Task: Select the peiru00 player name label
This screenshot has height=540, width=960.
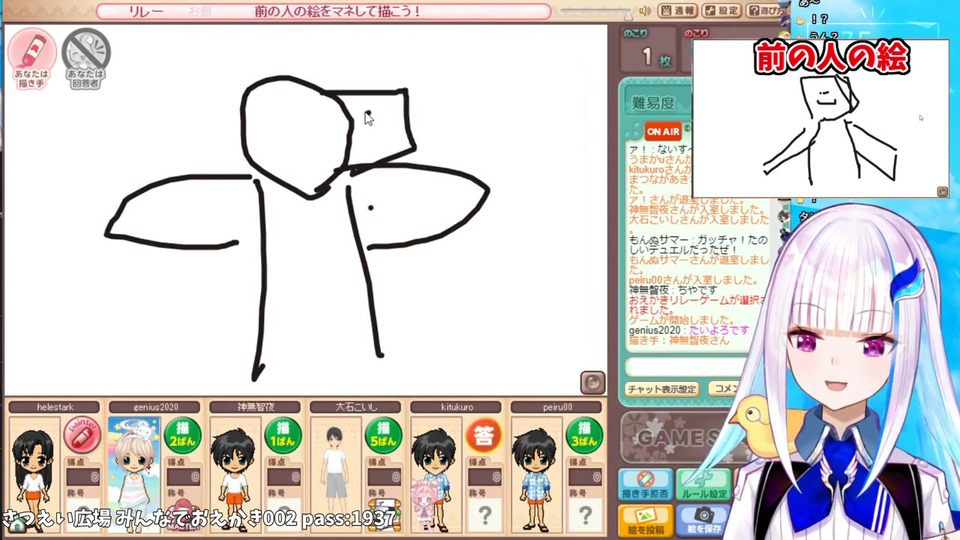Action: (x=557, y=407)
